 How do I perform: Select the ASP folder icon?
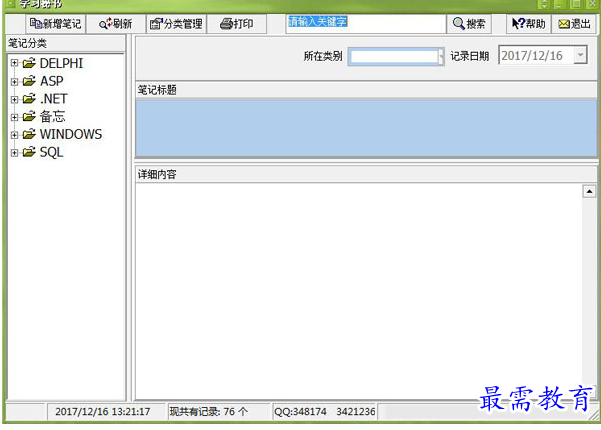[29, 81]
